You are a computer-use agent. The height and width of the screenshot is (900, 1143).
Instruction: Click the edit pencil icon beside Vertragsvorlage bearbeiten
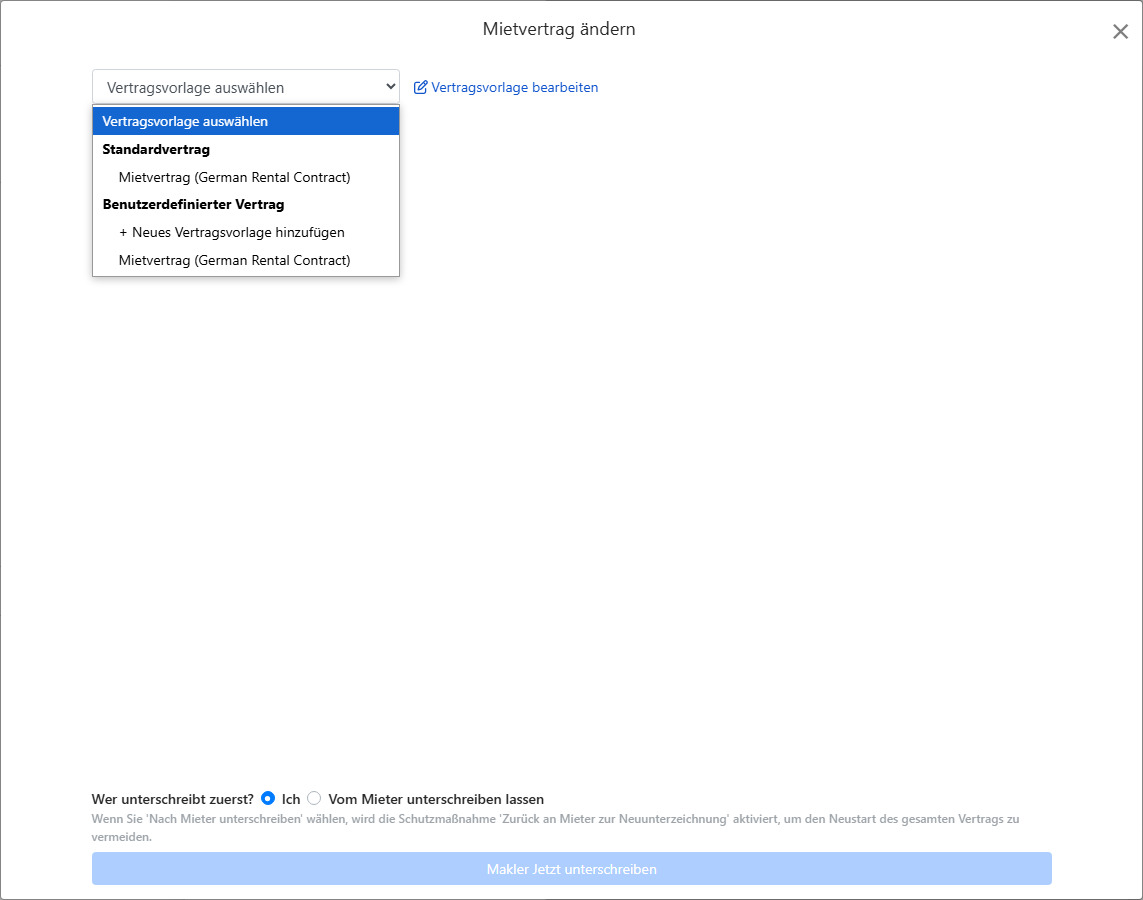(x=421, y=87)
